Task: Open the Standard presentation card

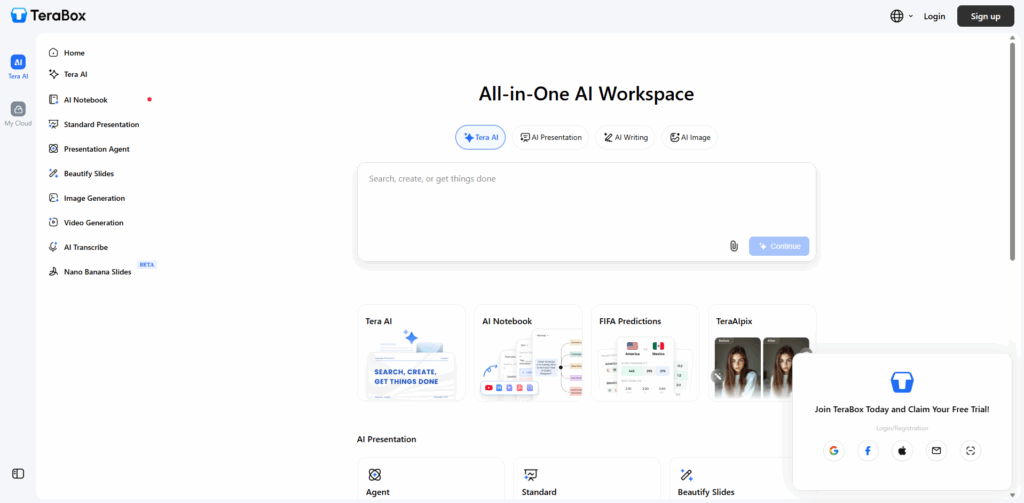Action: click(586, 479)
